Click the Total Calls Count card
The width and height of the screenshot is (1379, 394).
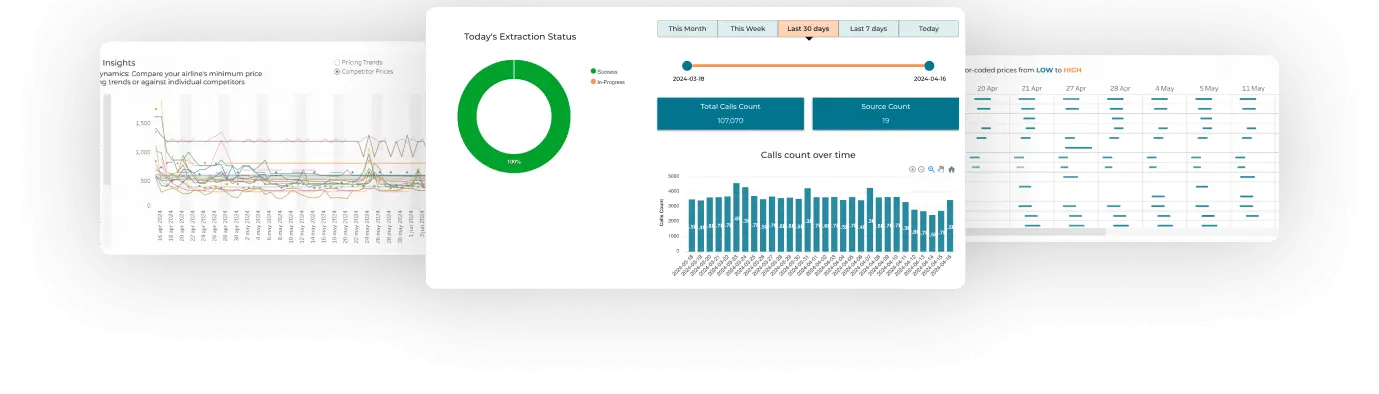(x=730, y=114)
